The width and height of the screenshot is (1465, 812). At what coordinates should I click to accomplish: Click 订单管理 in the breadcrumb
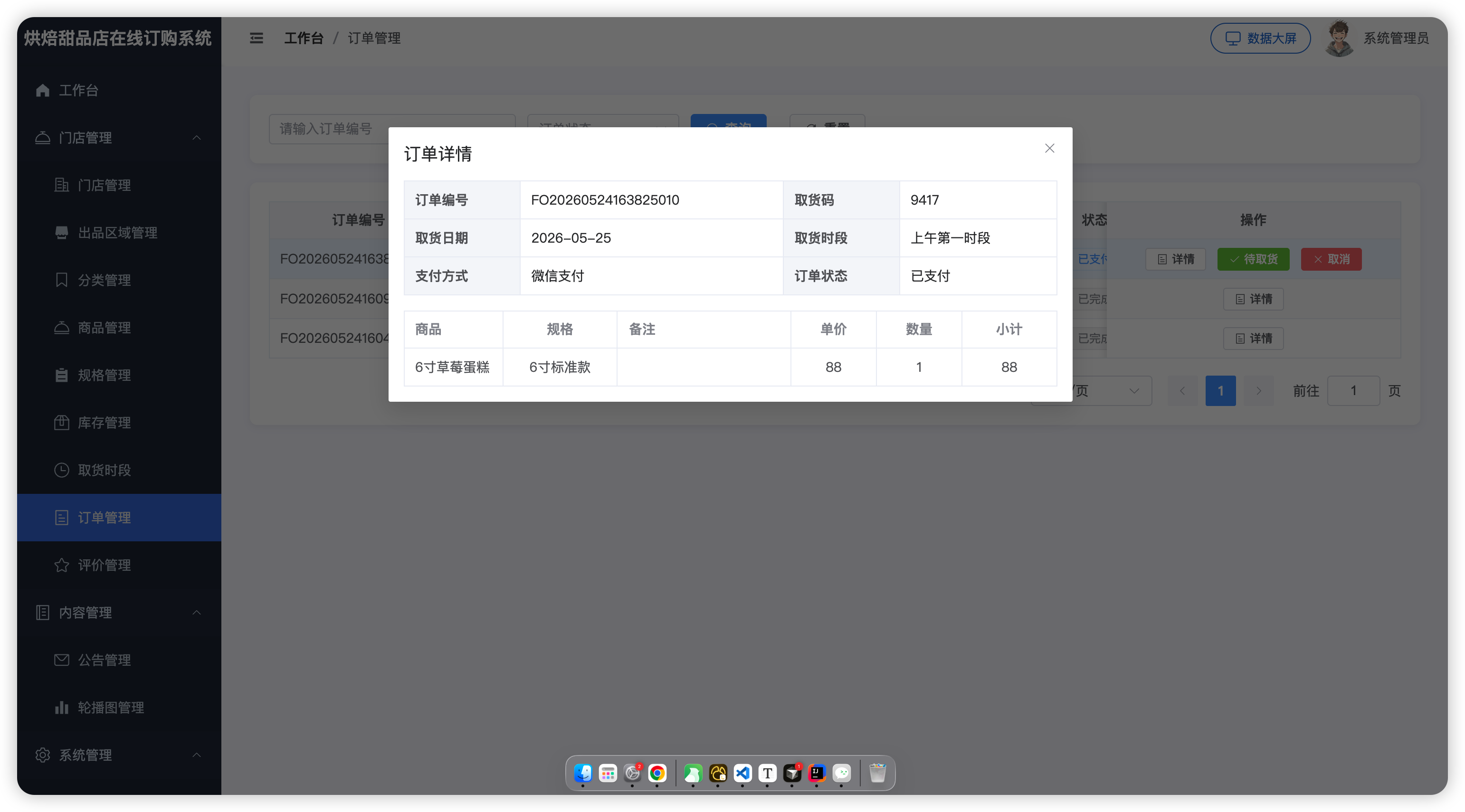(x=374, y=38)
